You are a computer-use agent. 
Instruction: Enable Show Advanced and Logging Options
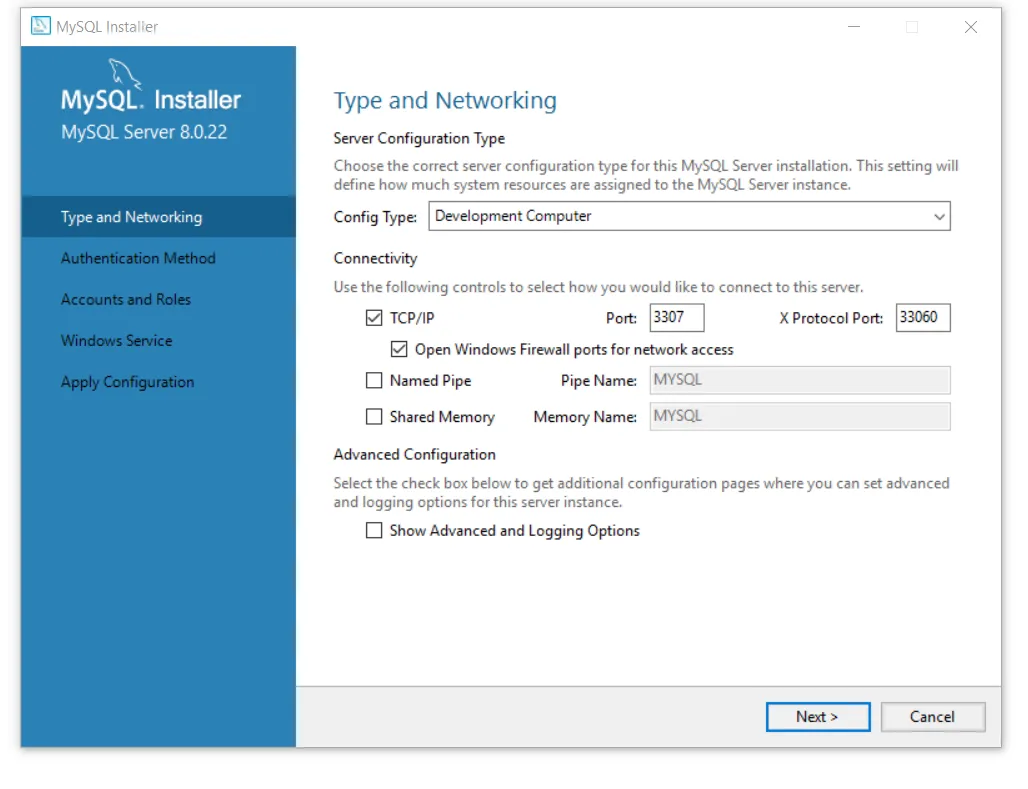374,530
